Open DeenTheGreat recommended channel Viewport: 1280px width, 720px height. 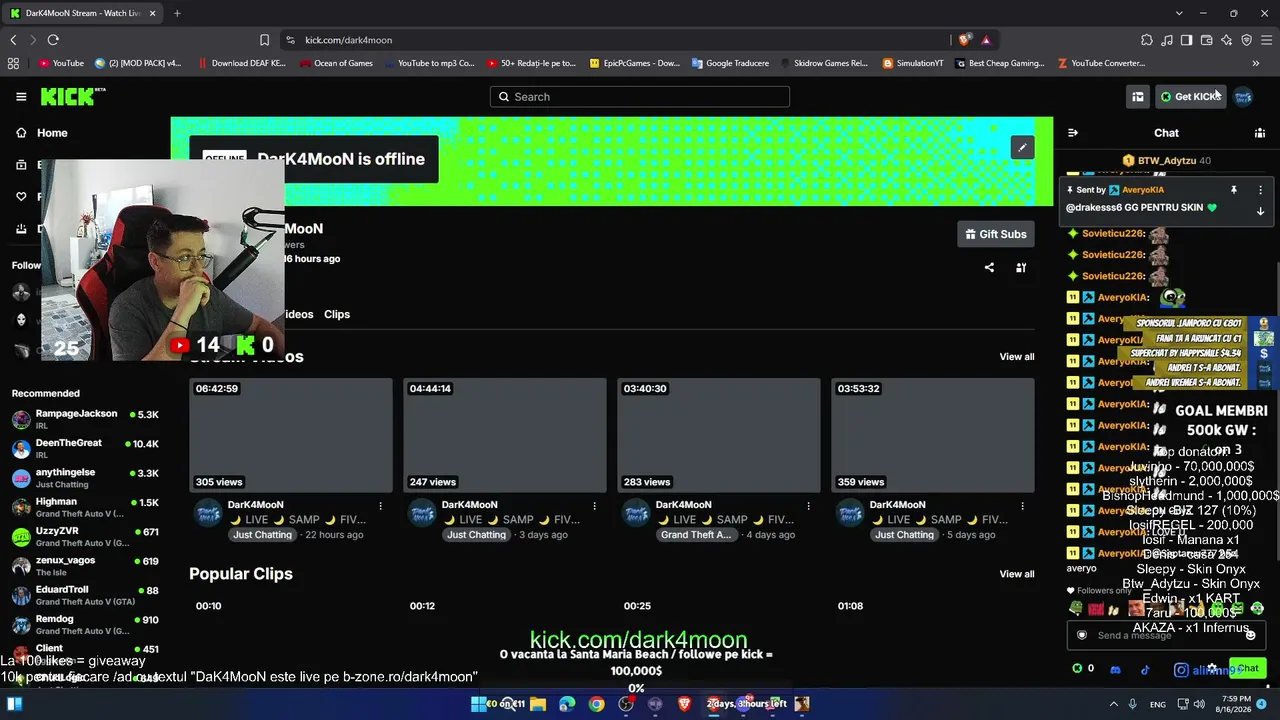pos(85,448)
